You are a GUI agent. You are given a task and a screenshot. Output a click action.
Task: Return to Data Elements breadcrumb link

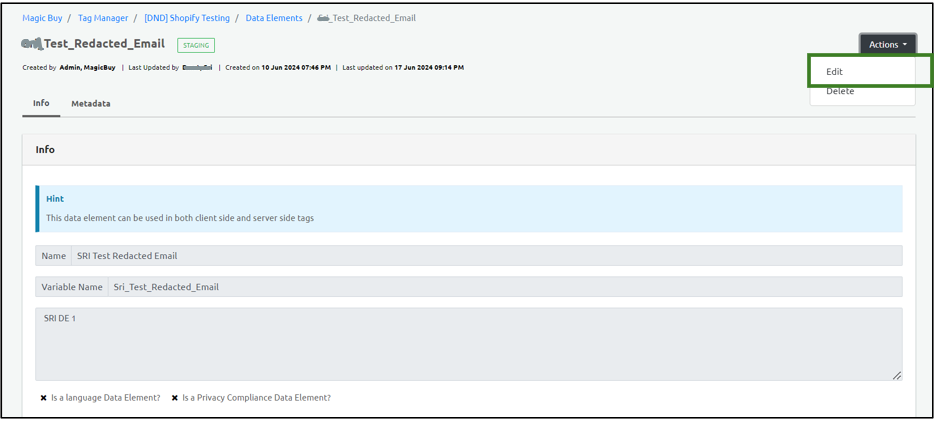(274, 18)
